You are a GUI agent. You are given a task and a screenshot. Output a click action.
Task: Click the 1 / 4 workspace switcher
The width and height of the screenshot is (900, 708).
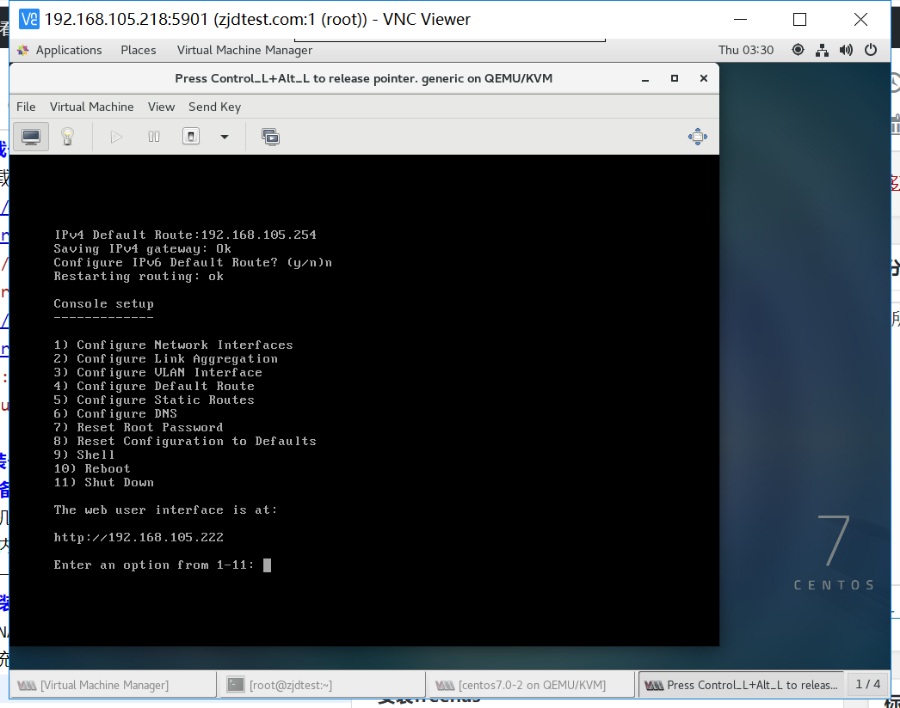click(868, 684)
